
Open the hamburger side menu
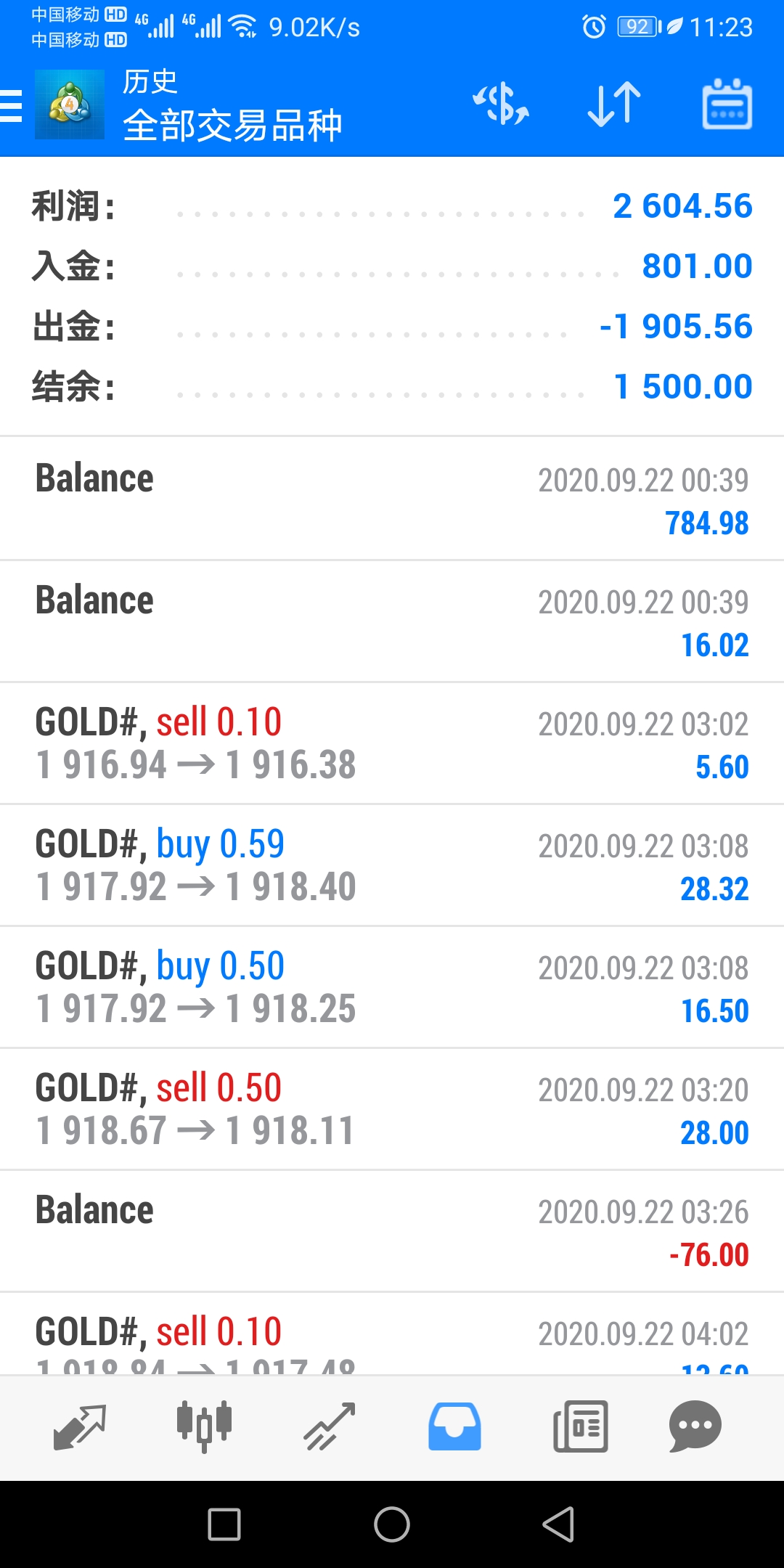[11, 105]
